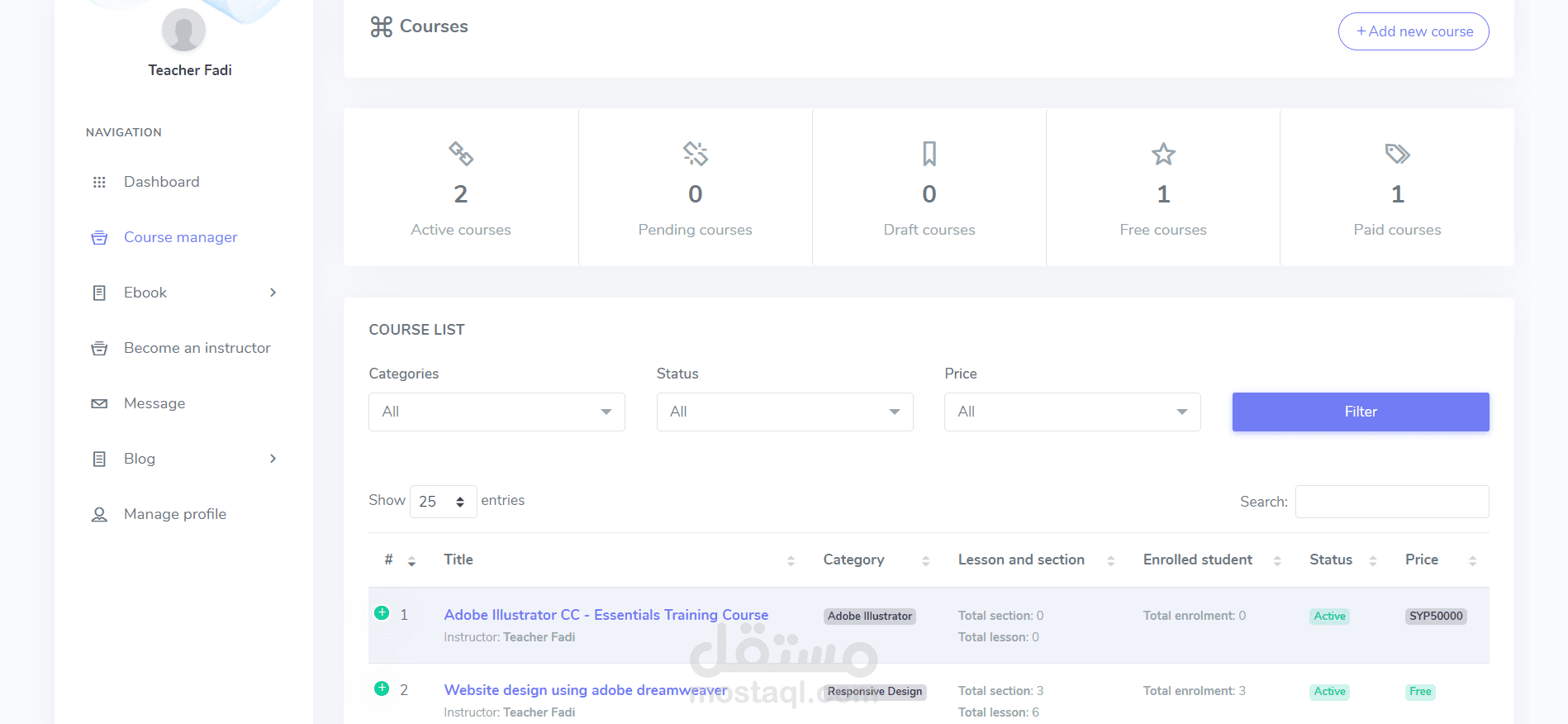Click the tags icon above Paid courses

(x=1397, y=154)
